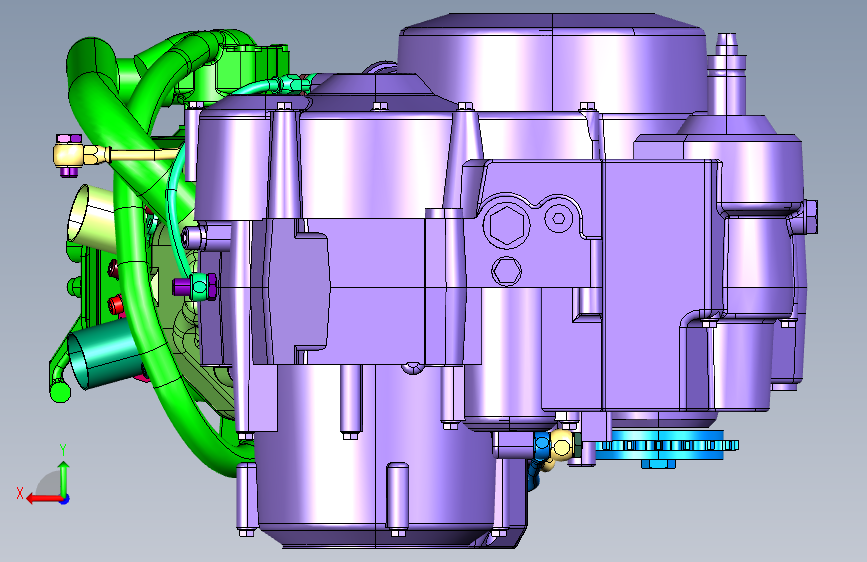Select the large round top engine cover

click(x=552, y=61)
